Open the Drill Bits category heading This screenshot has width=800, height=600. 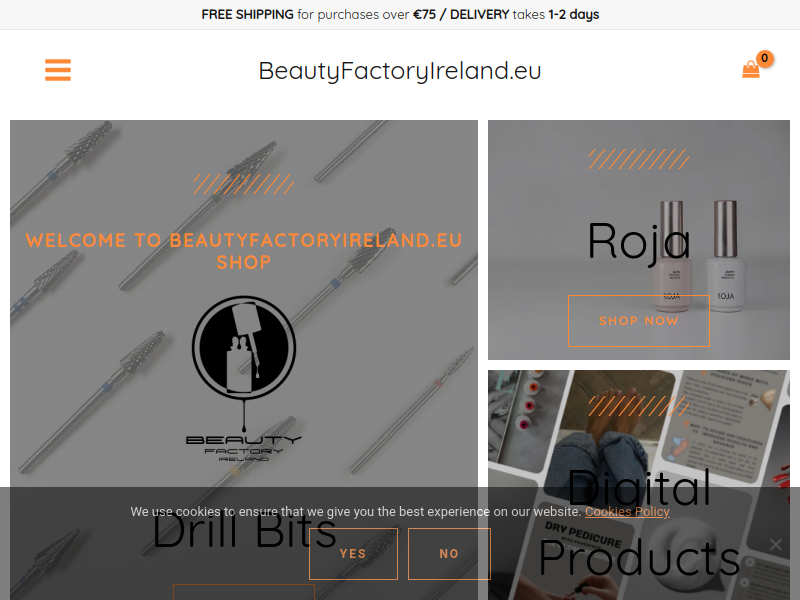[244, 531]
